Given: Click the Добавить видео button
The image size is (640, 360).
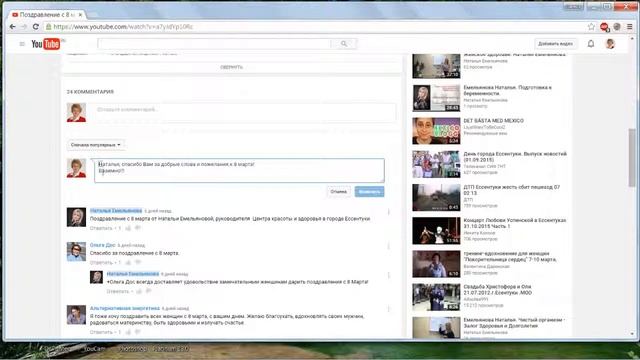Looking at the screenshot, I should [555, 44].
